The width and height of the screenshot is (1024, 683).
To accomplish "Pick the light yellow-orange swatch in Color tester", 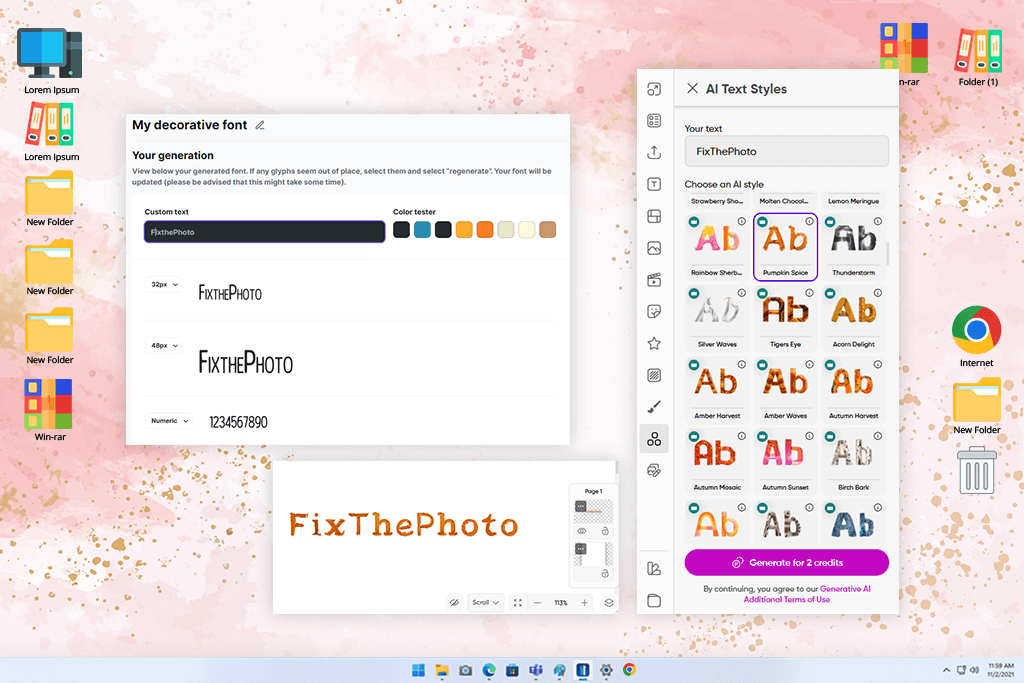I will click(x=464, y=230).
